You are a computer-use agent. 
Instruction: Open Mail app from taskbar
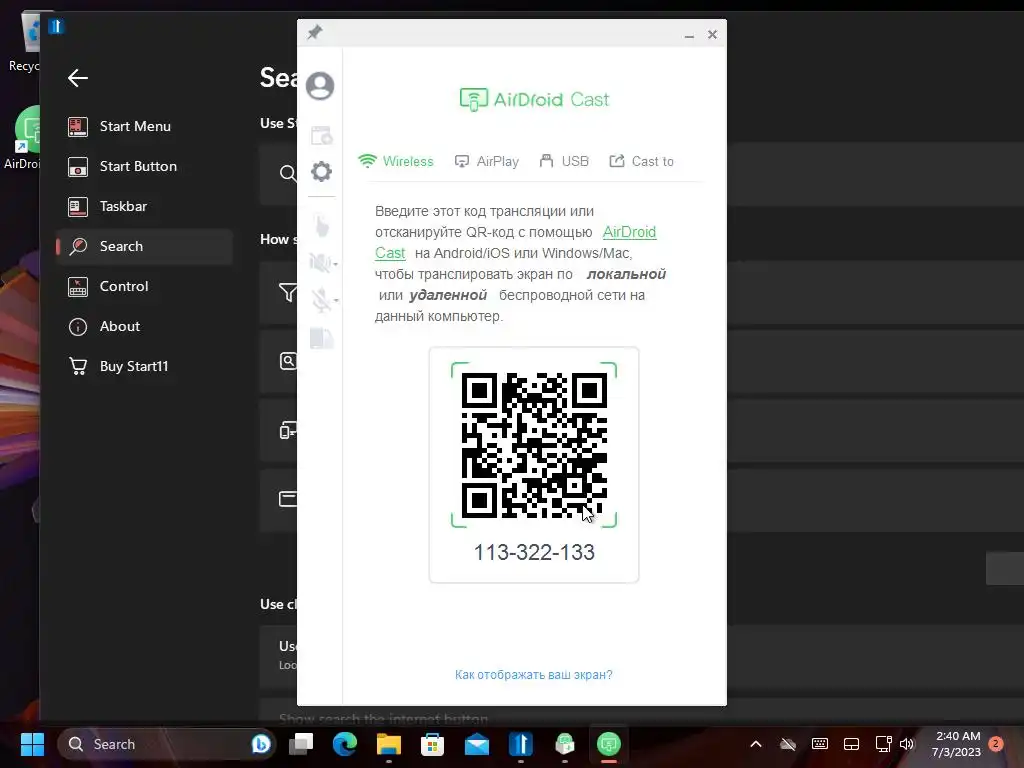(477, 744)
